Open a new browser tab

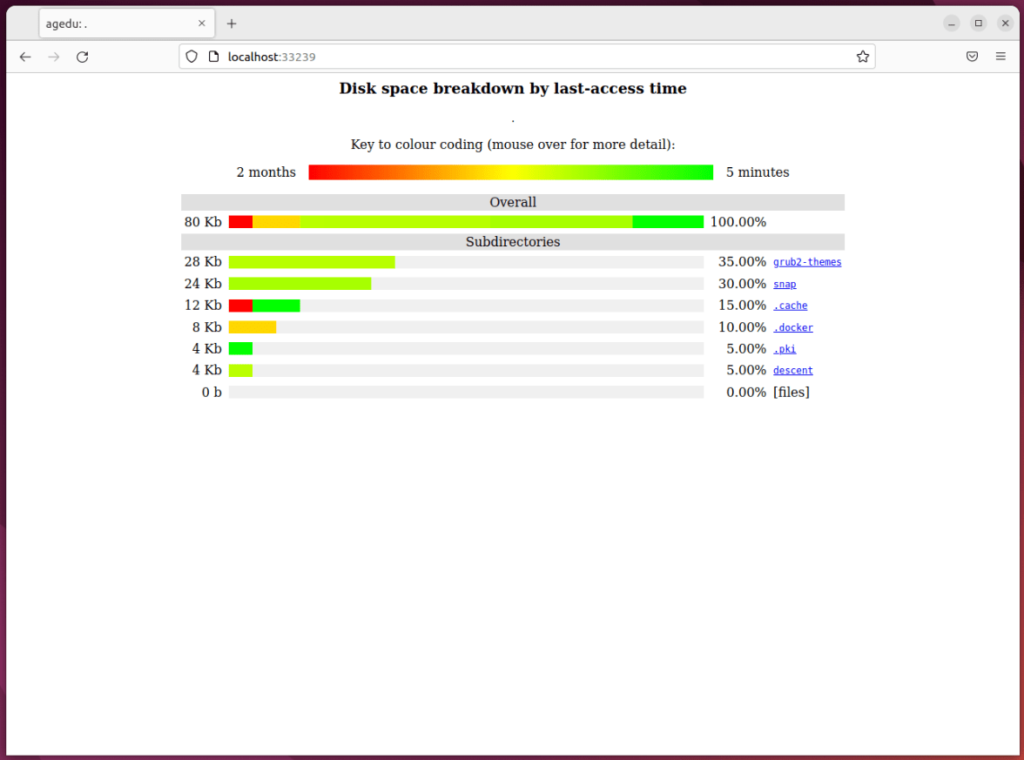(x=232, y=23)
